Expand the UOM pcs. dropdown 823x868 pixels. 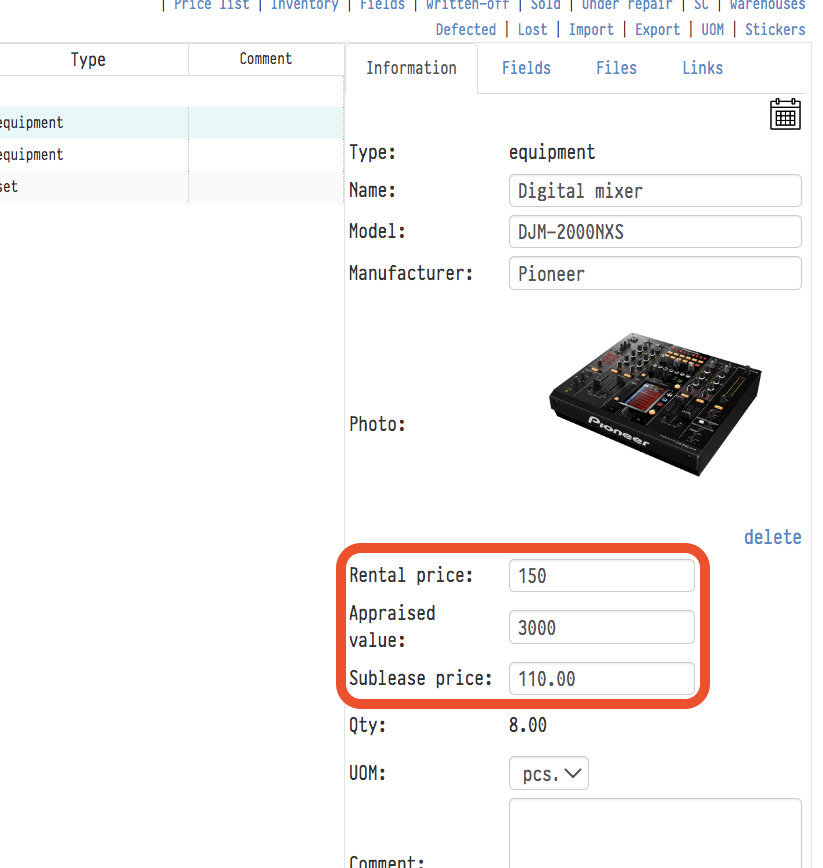(549, 774)
